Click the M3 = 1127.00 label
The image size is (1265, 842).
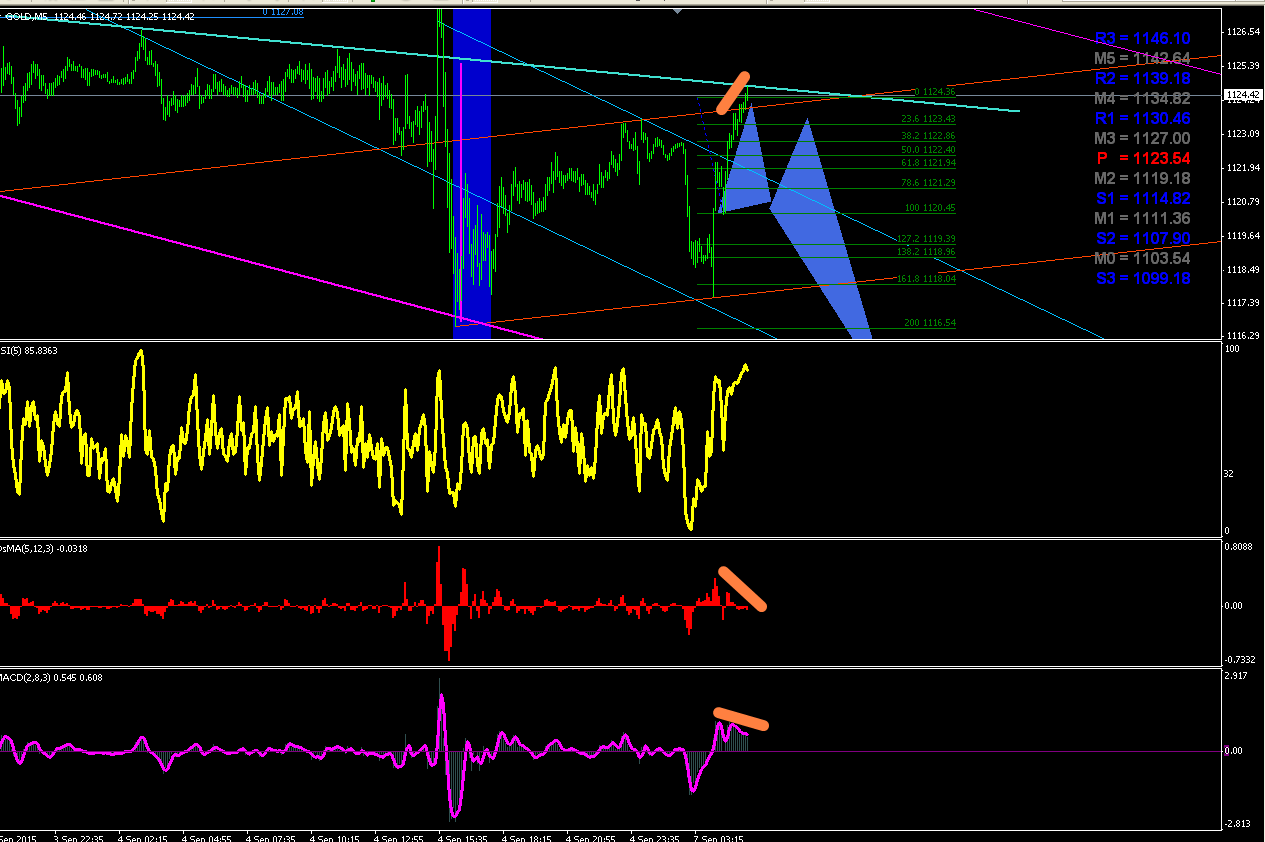1142,138
